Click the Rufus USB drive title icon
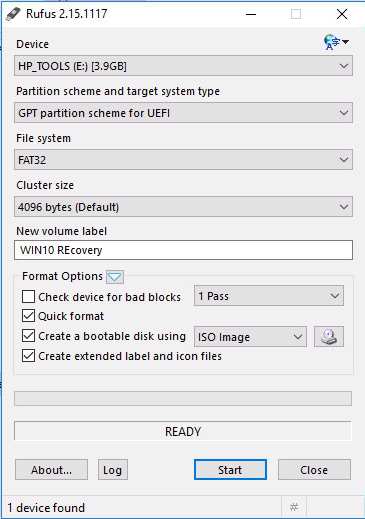Image resolution: width=365 pixels, height=519 pixels. click(x=14, y=14)
